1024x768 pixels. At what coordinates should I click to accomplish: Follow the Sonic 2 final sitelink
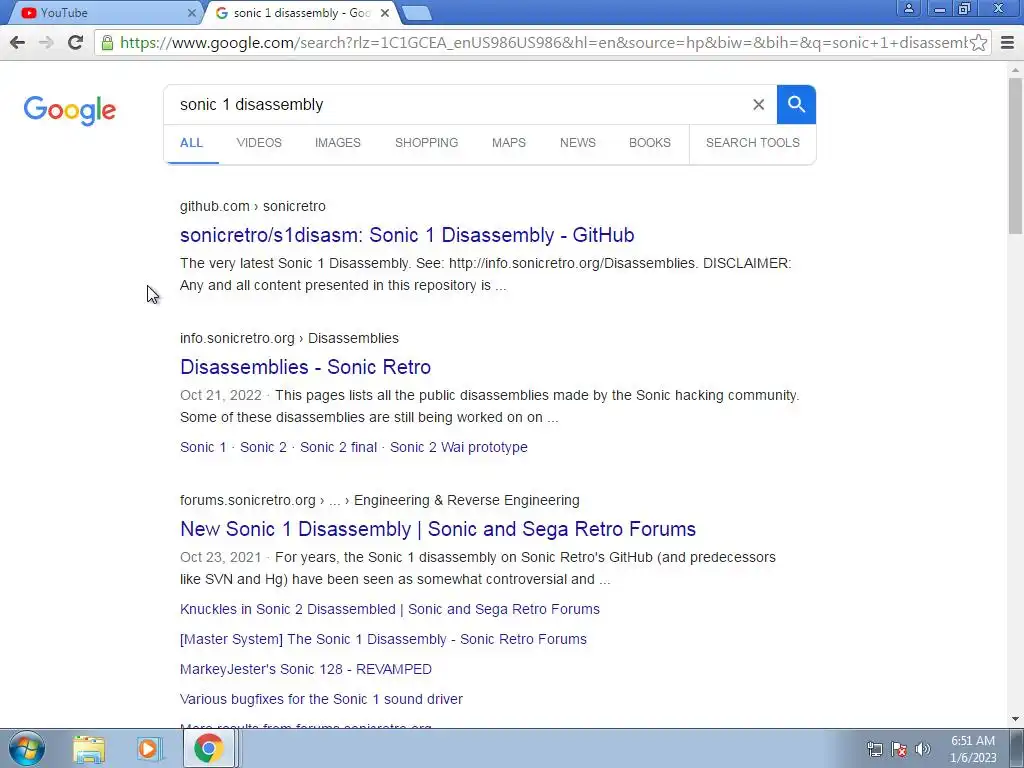(x=338, y=447)
